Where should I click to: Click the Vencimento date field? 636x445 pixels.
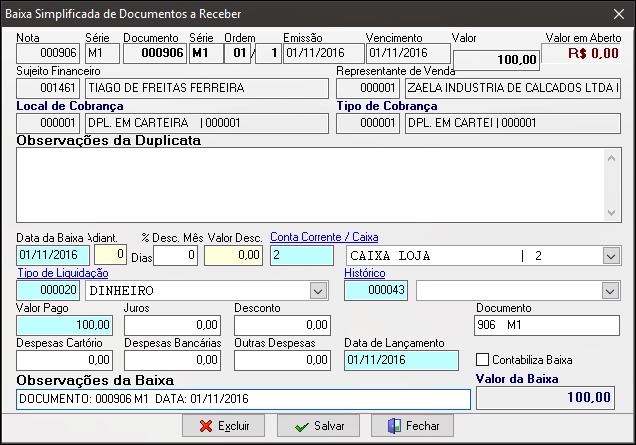tap(408, 53)
